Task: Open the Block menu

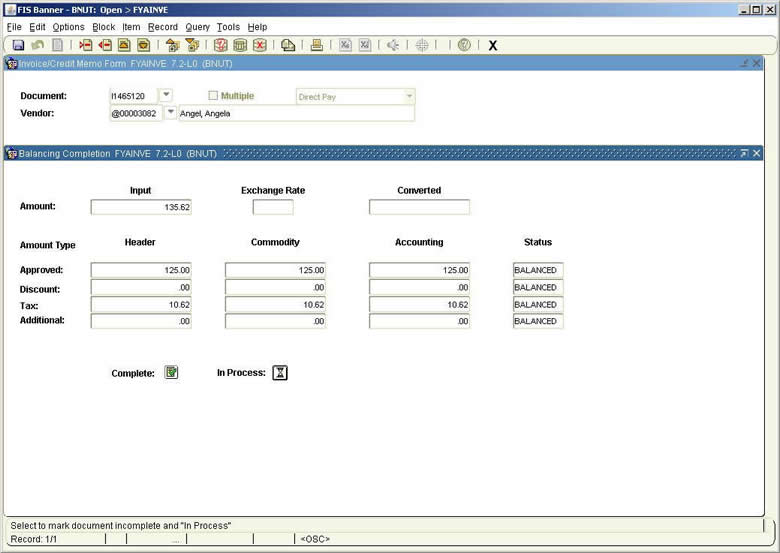Action: pyautogui.click(x=103, y=27)
